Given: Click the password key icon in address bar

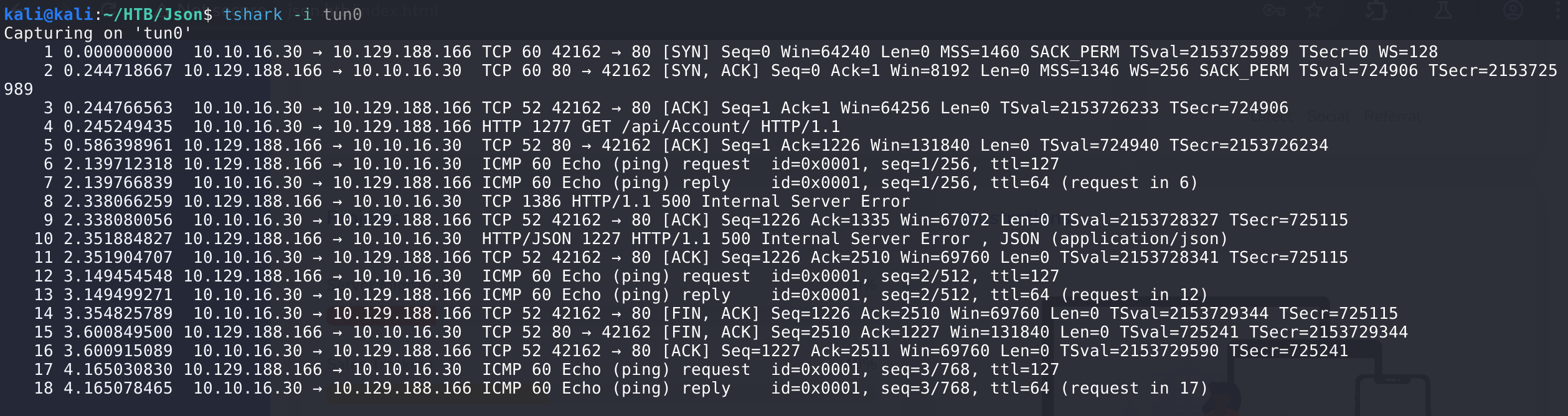Looking at the screenshot, I should click(x=1273, y=10).
